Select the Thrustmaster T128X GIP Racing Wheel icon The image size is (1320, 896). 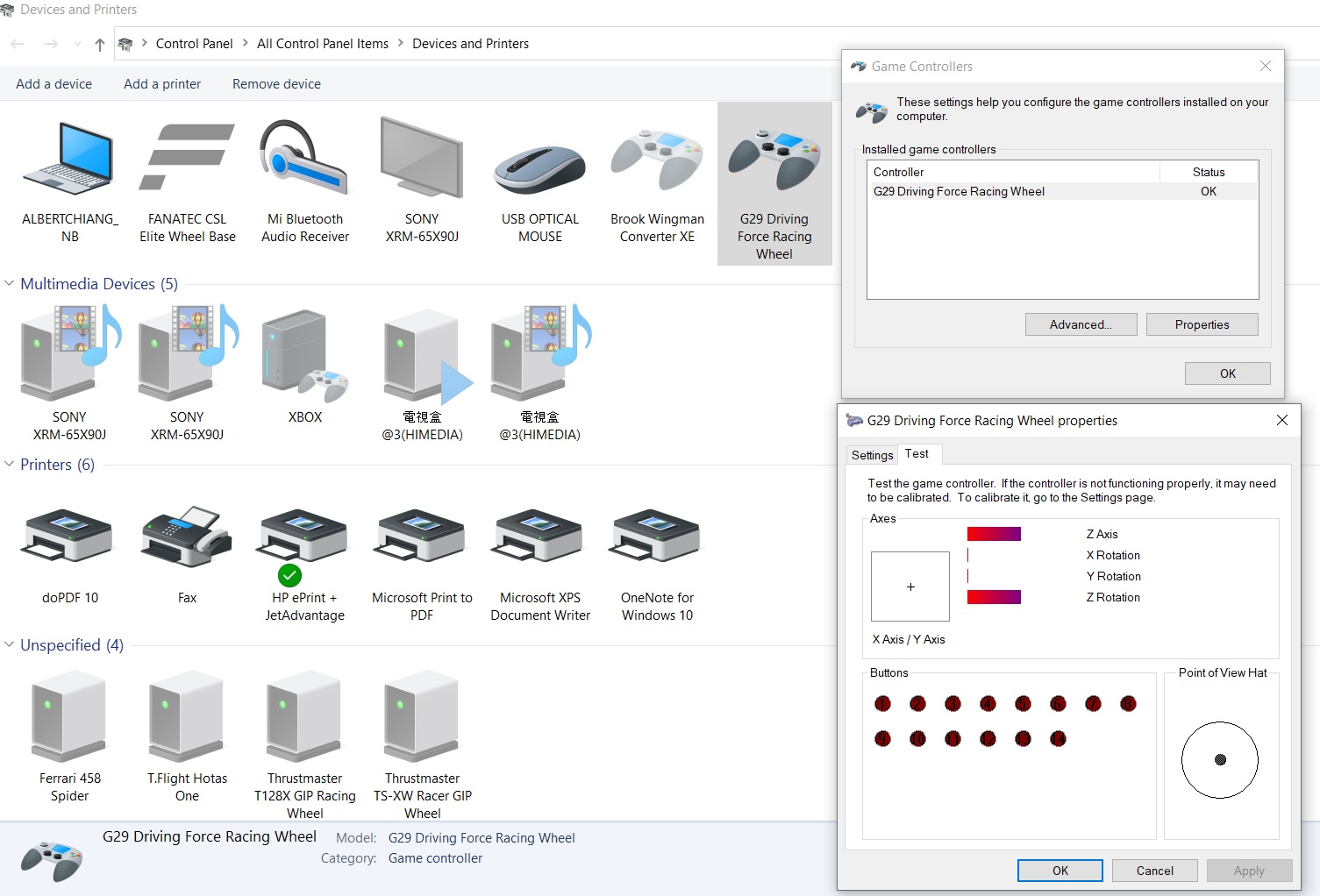click(304, 717)
